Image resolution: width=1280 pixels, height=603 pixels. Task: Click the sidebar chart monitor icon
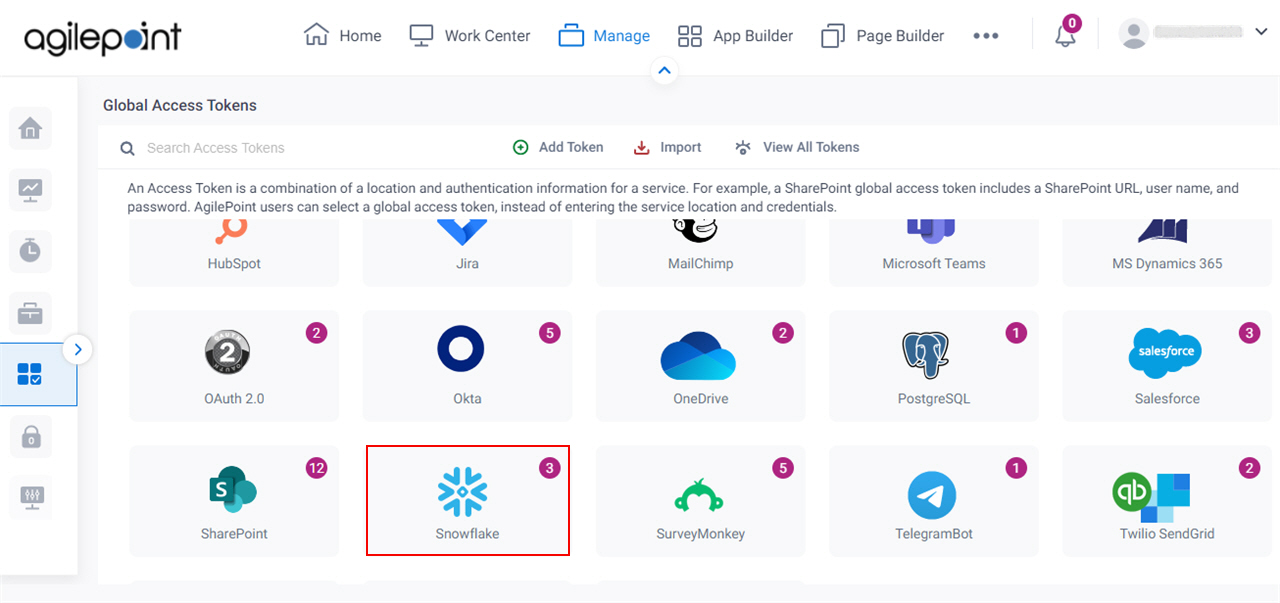pos(30,189)
